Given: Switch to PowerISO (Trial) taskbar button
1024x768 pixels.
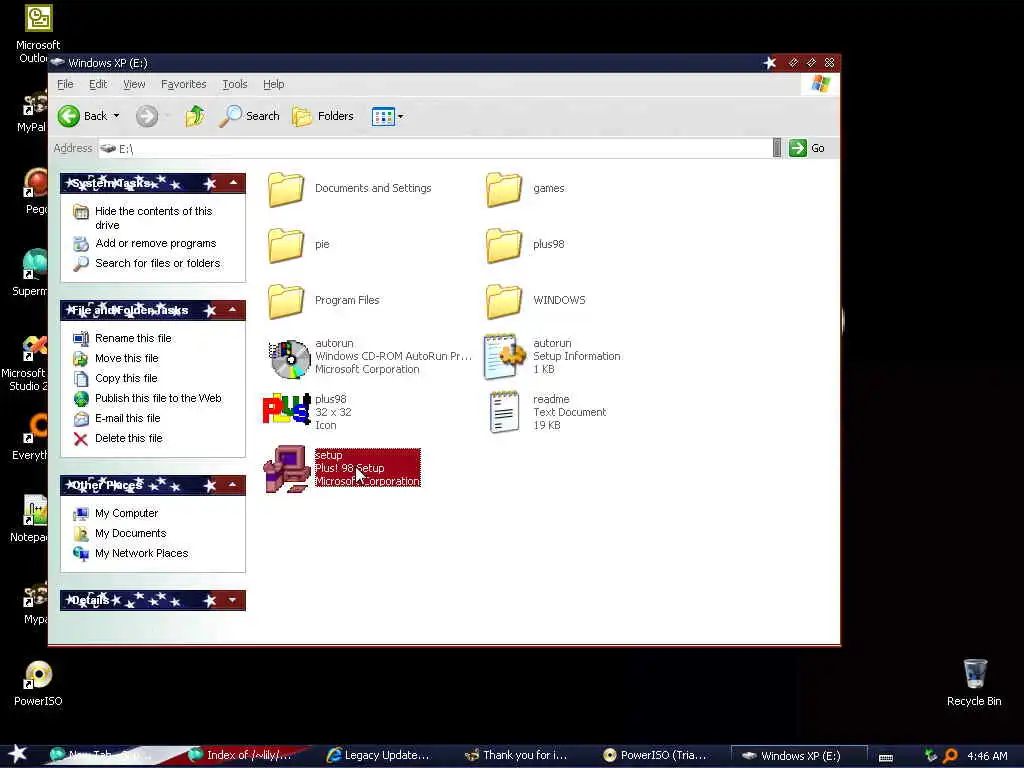Looking at the screenshot, I should coord(655,755).
